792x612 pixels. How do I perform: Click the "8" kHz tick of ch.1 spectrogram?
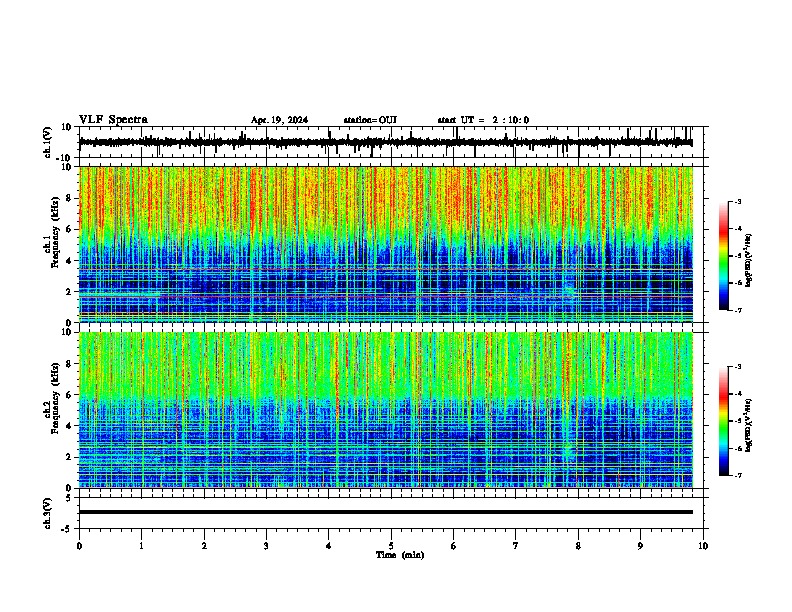(x=70, y=198)
